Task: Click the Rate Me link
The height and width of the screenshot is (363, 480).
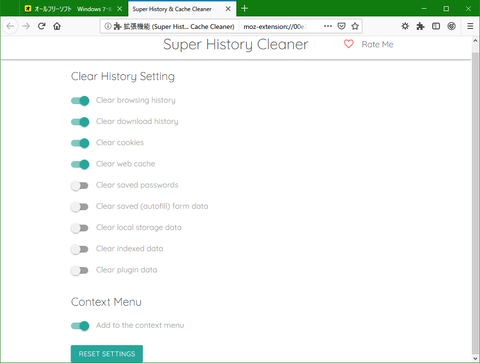Action: click(377, 44)
